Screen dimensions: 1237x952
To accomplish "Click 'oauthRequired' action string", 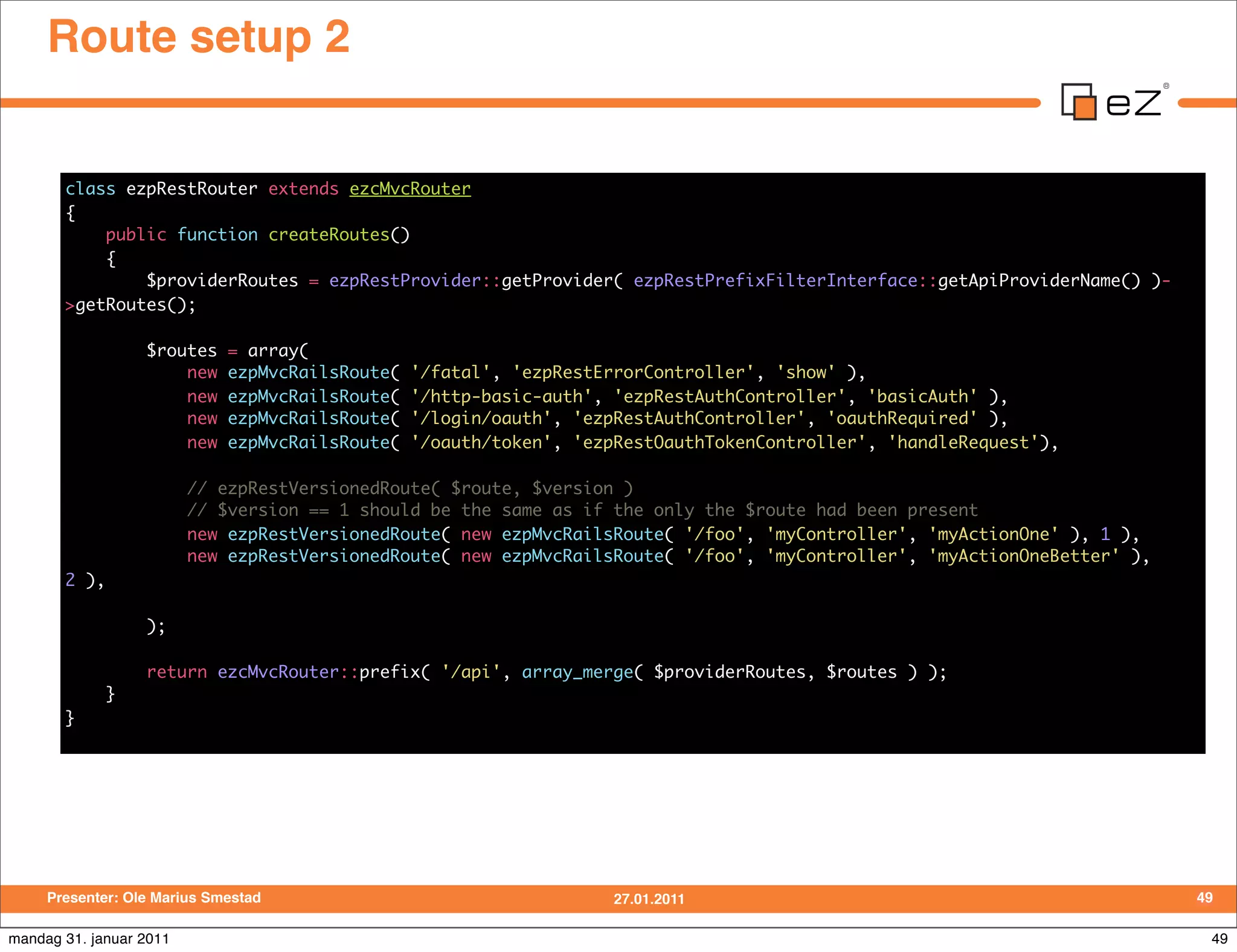I will (902, 419).
